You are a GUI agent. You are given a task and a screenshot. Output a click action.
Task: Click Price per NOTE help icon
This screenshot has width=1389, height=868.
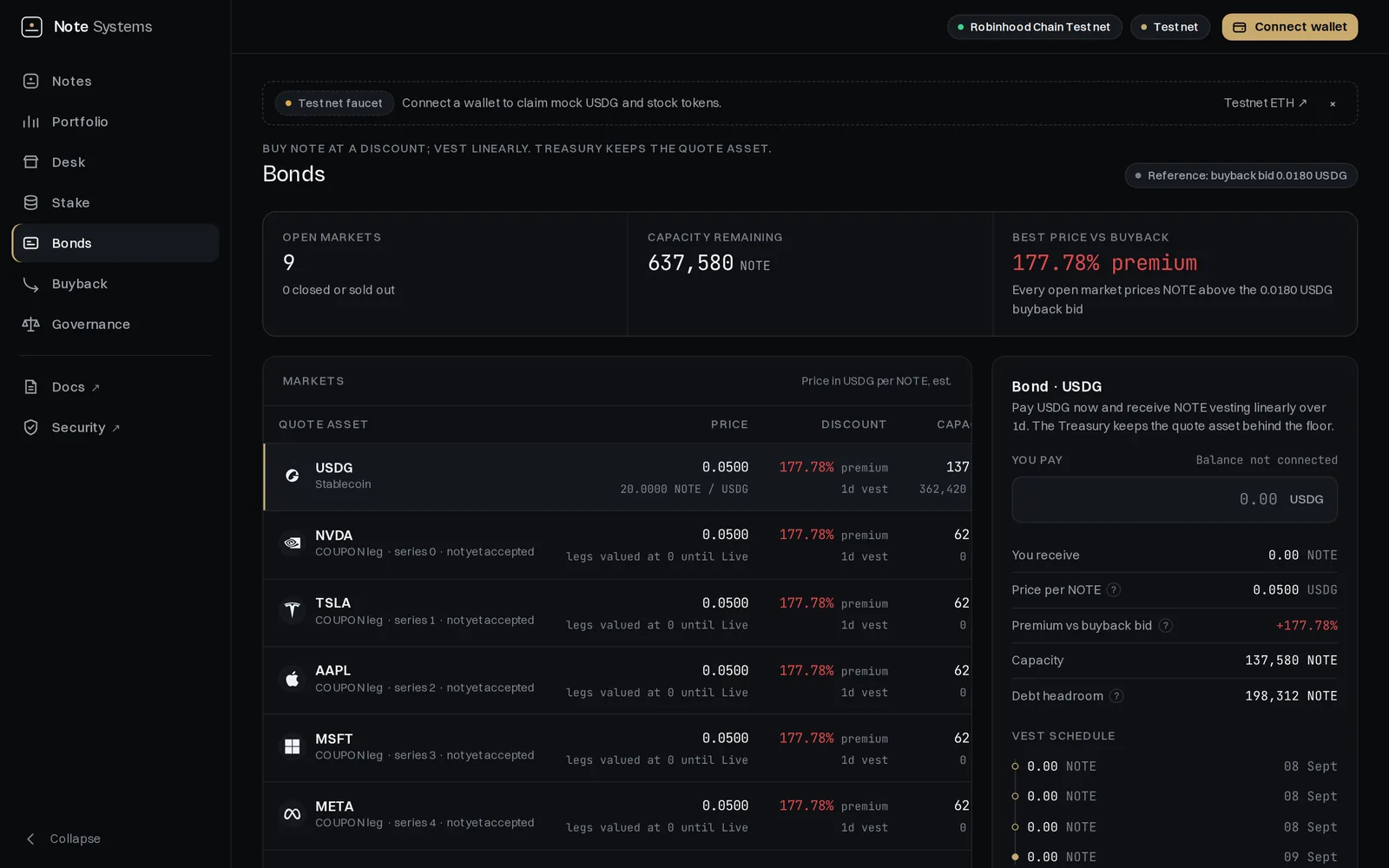coord(1114,590)
